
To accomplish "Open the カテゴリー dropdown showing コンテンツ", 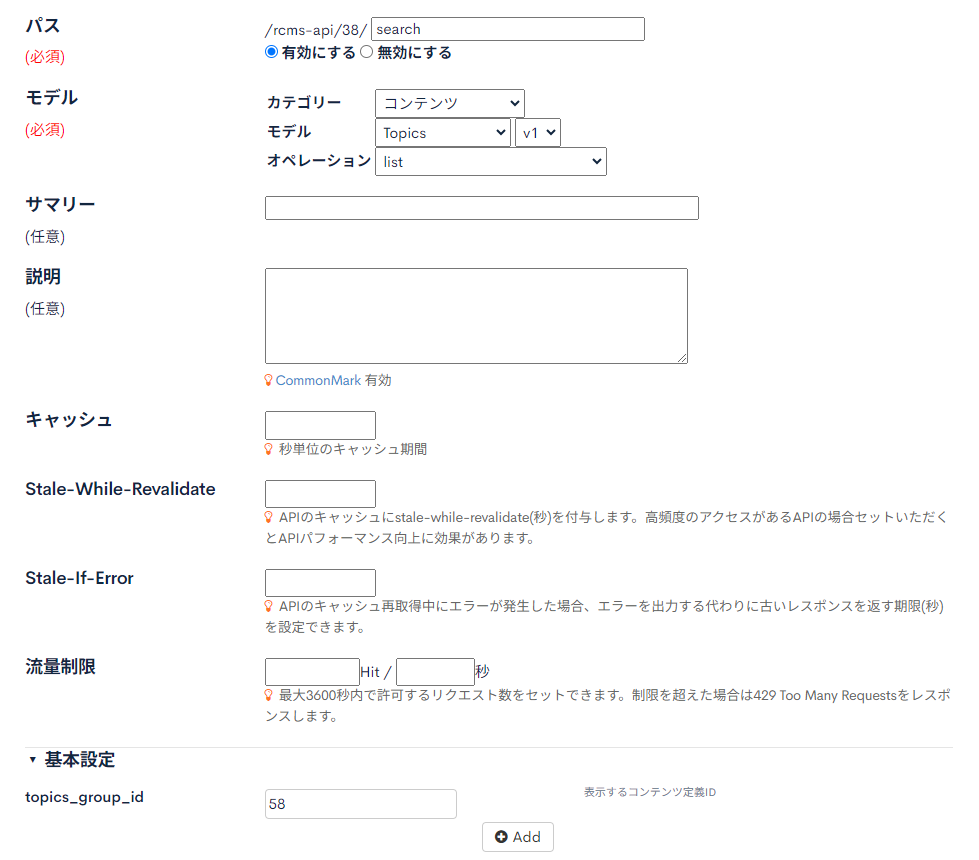I will pos(449,103).
